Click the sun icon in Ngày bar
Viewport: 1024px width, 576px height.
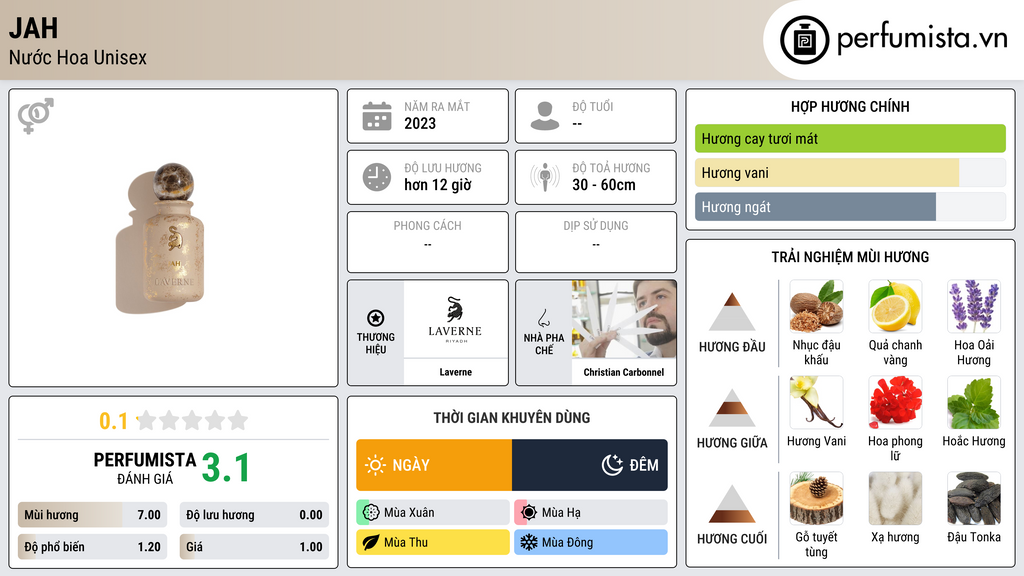click(x=375, y=465)
